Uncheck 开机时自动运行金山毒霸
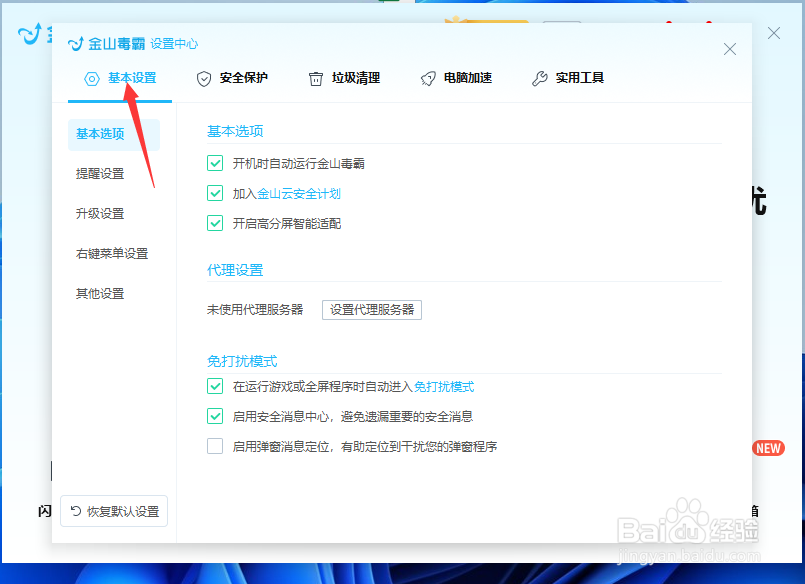805x584 pixels. (215, 163)
